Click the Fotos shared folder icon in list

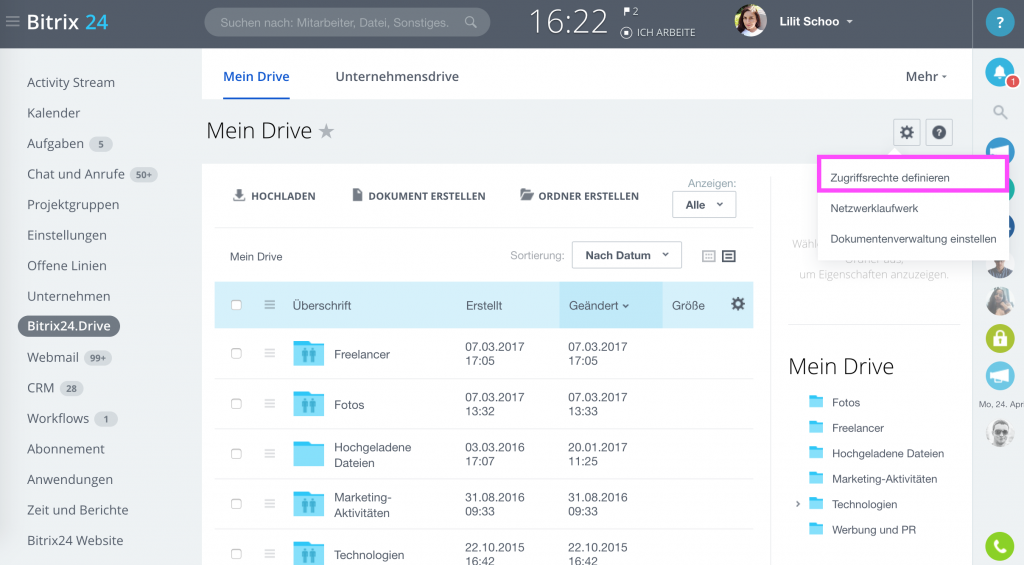[x=309, y=404]
